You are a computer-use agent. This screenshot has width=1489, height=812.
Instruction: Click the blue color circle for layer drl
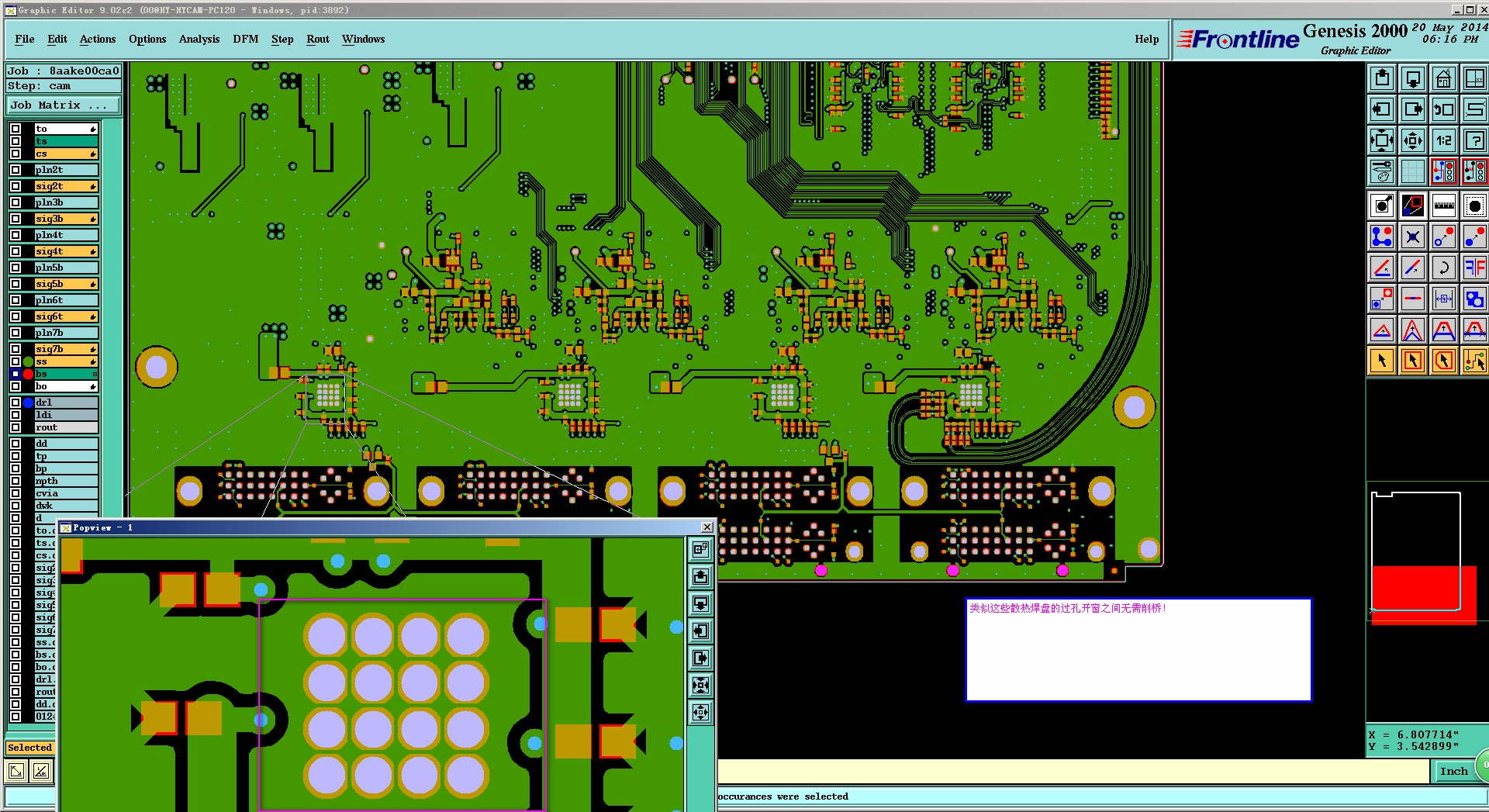click(x=29, y=403)
